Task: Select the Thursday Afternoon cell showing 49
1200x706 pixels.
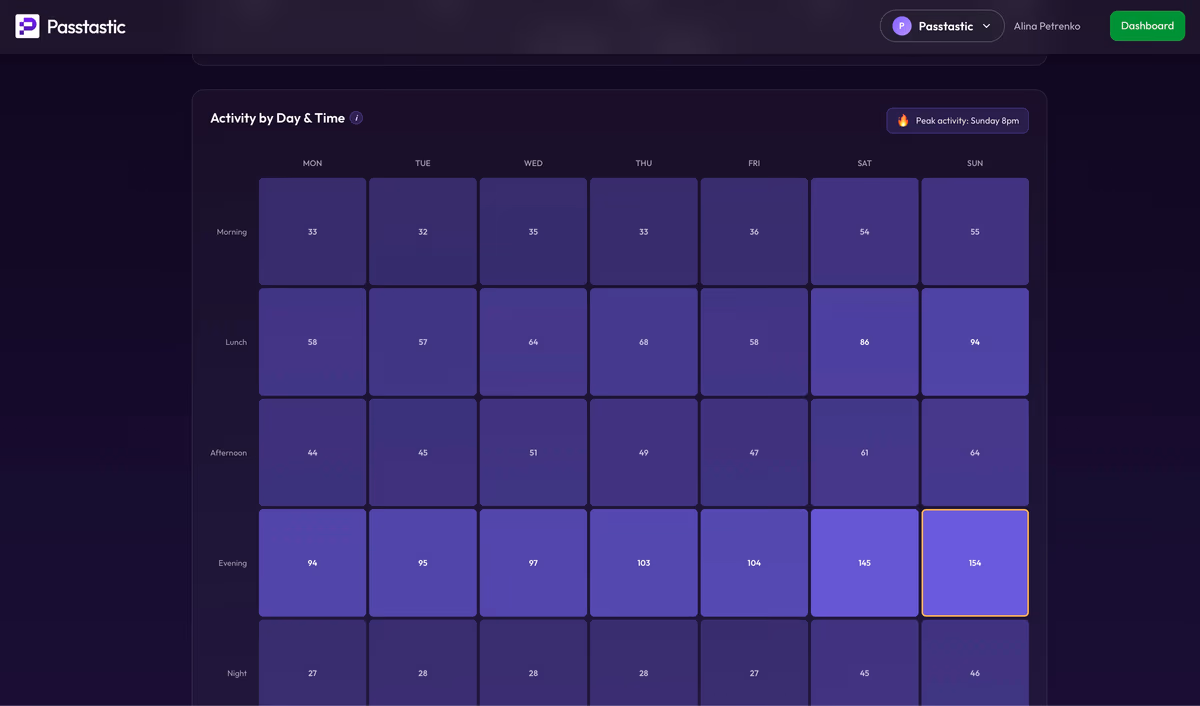Action: click(644, 453)
